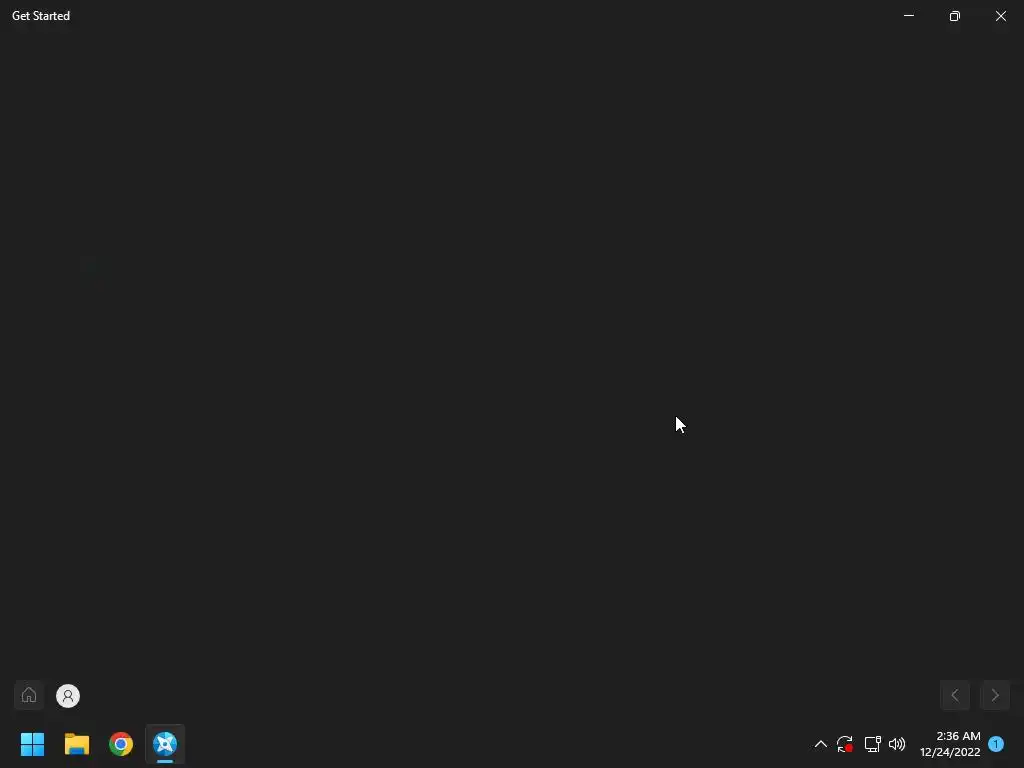Open the network connection tray icon
The width and height of the screenshot is (1024, 768).
pyautogui.click(x=872, y=744)
